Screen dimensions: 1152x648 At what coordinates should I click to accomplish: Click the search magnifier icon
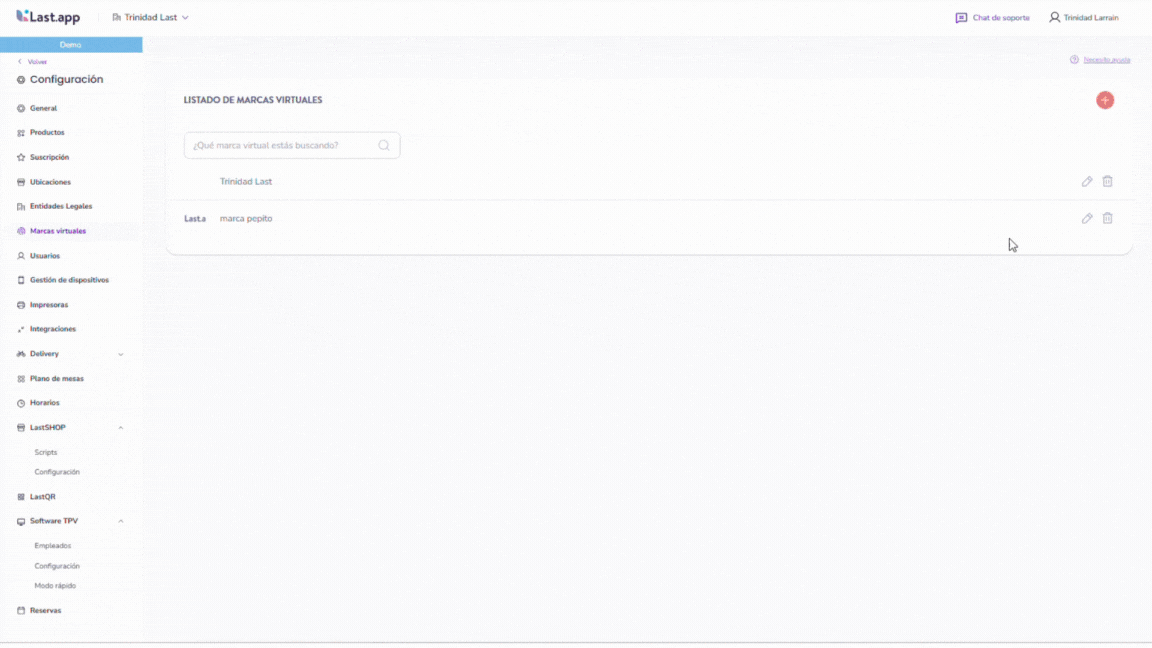tap(384, 145)
